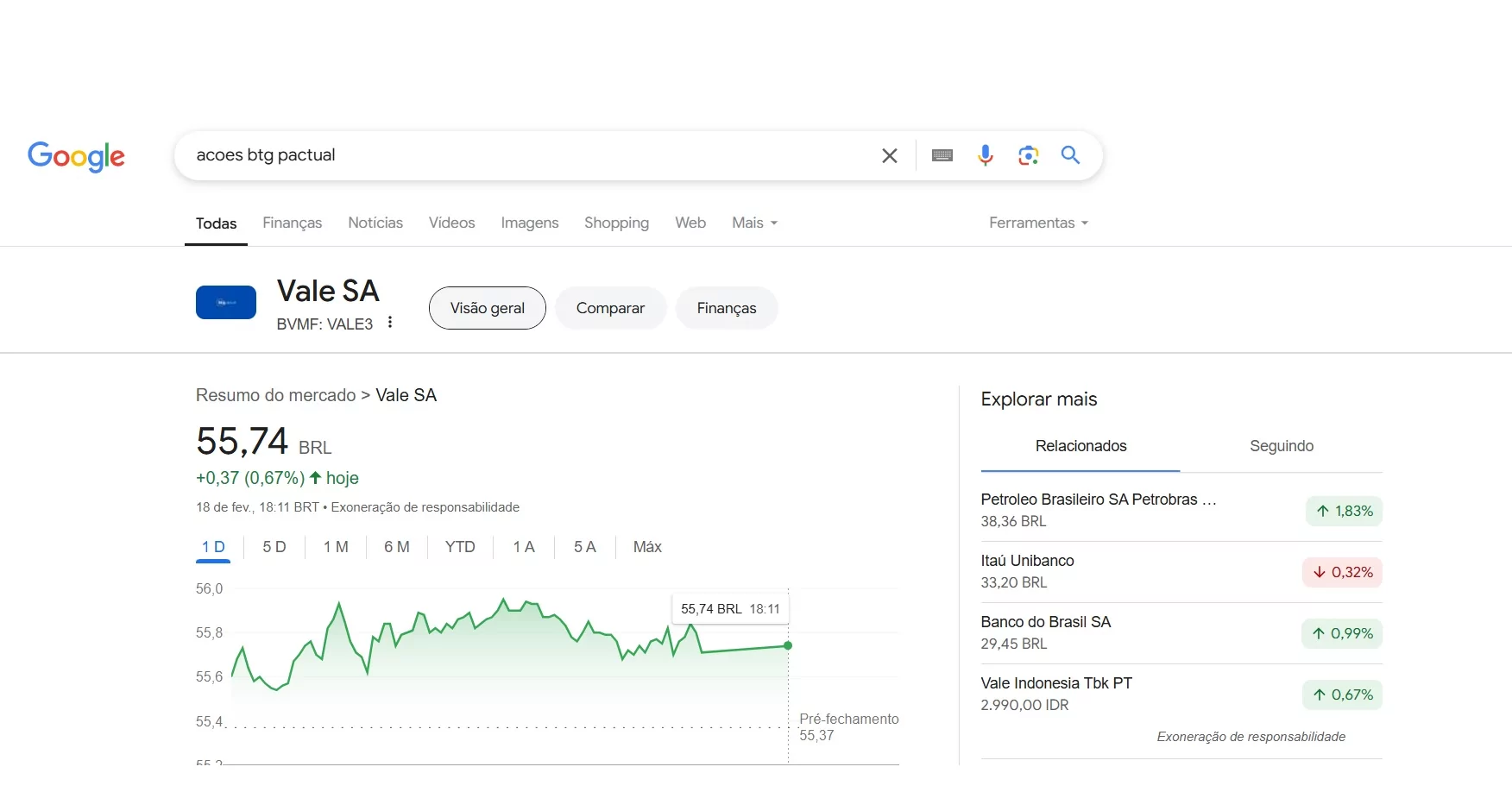Viewport: 1512px width, 792px height.
Task: Show the 1 M chart period
Action: (x=336, y=547)
